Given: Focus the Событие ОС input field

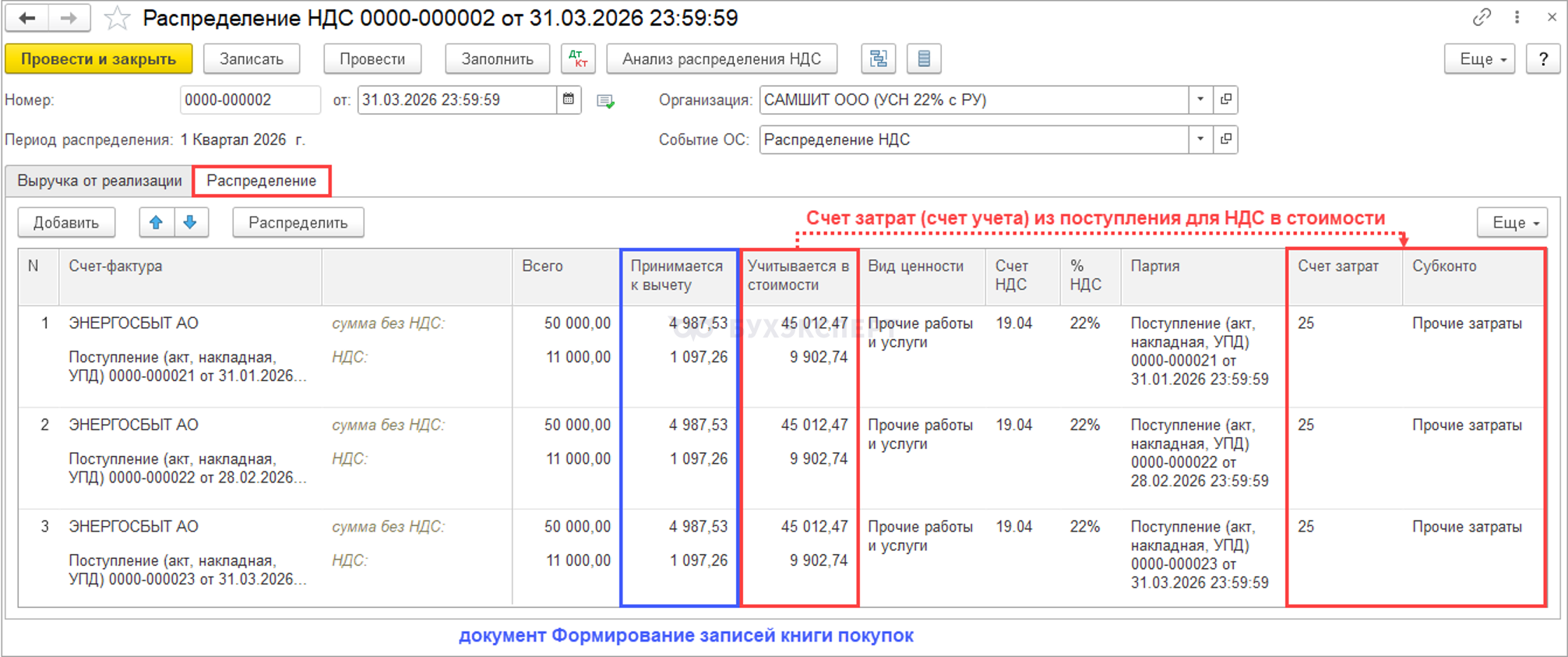Looking at the screenshot, I should click(974, 140).
